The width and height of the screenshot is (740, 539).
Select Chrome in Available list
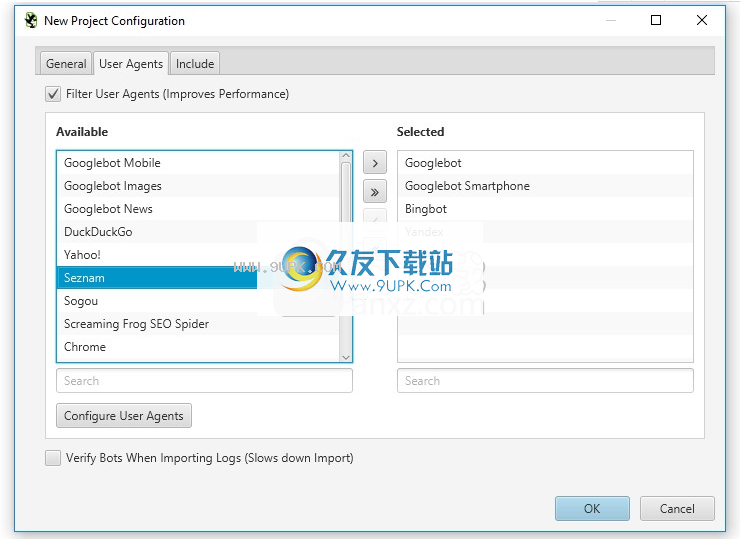coord(198,347)
